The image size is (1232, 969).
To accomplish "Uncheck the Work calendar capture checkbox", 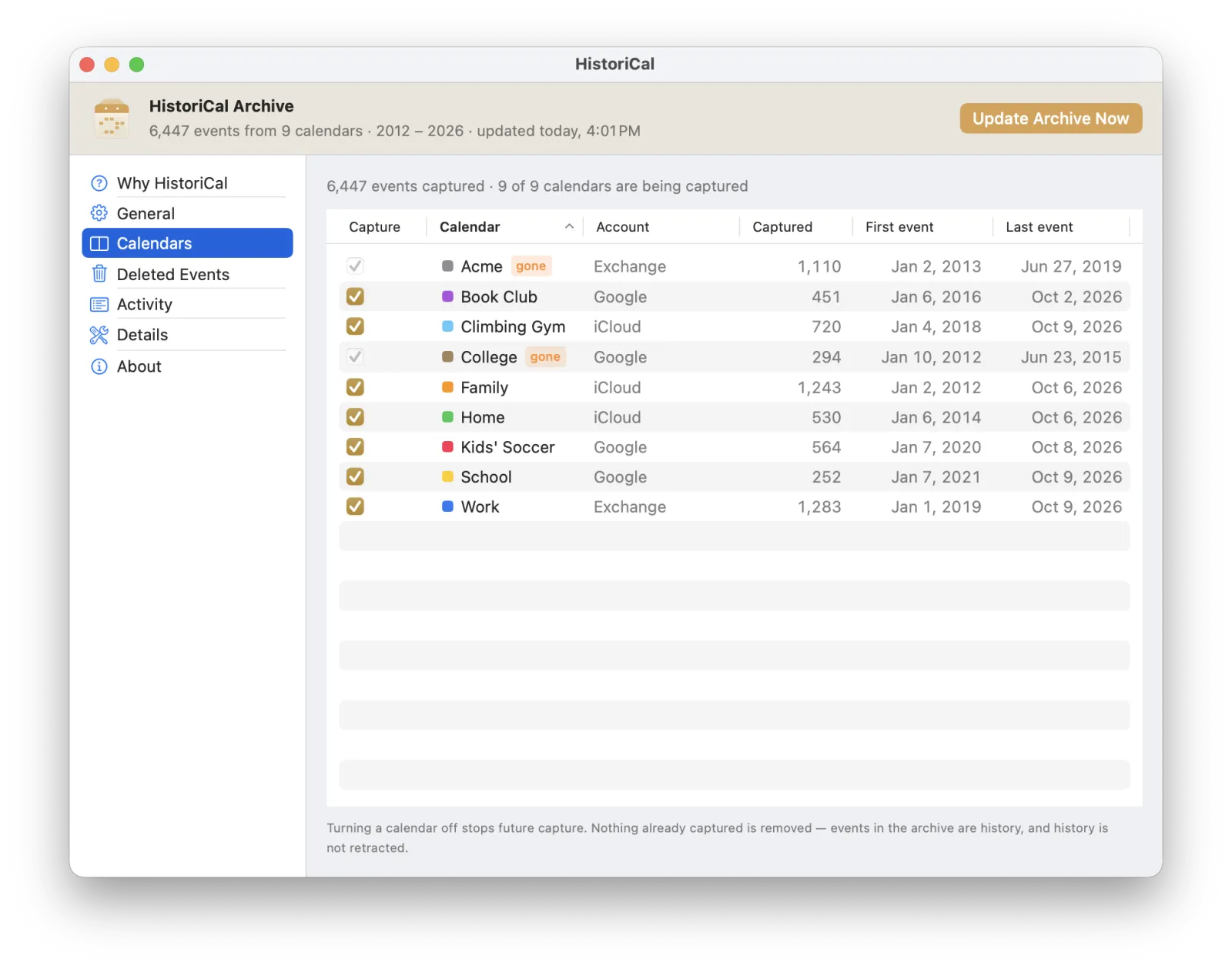I will tap(355, 506).
